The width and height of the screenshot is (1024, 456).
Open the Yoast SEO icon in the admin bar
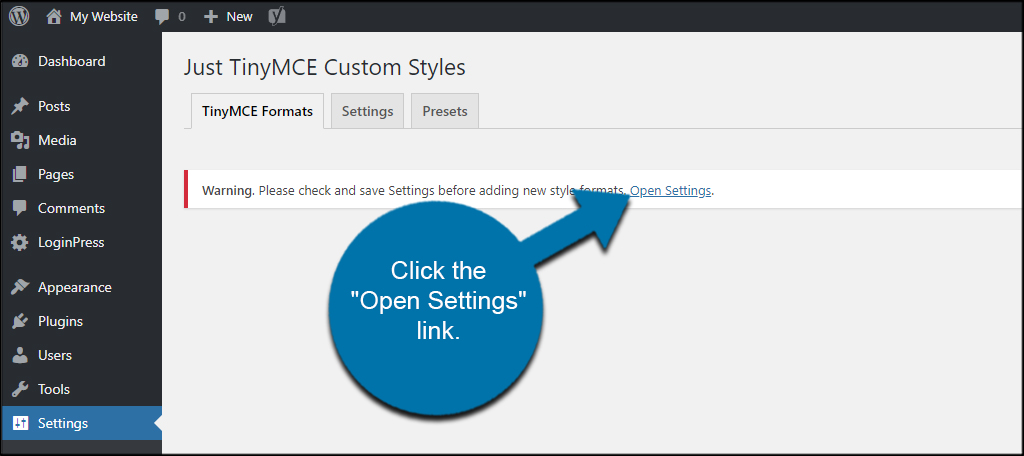pyautogui.click(x=277, y=16)
